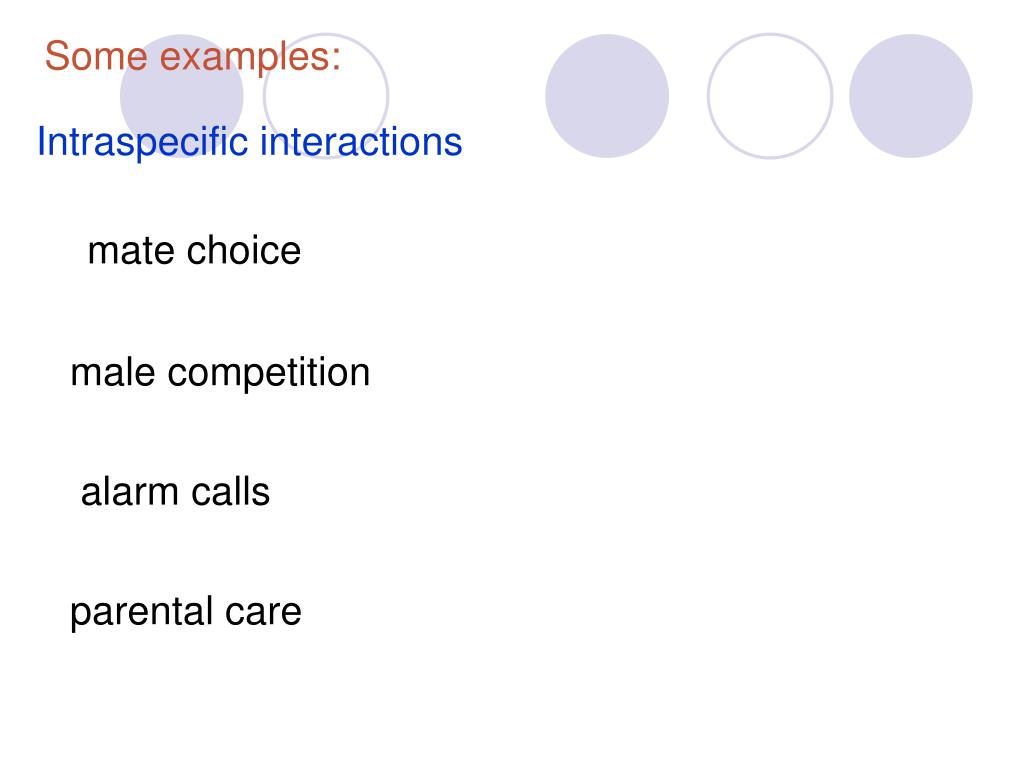This screenshot has height=768, width=1024.
Task: Select the outlined circle overlapping the "examples:" text
Action: [326, 96]
